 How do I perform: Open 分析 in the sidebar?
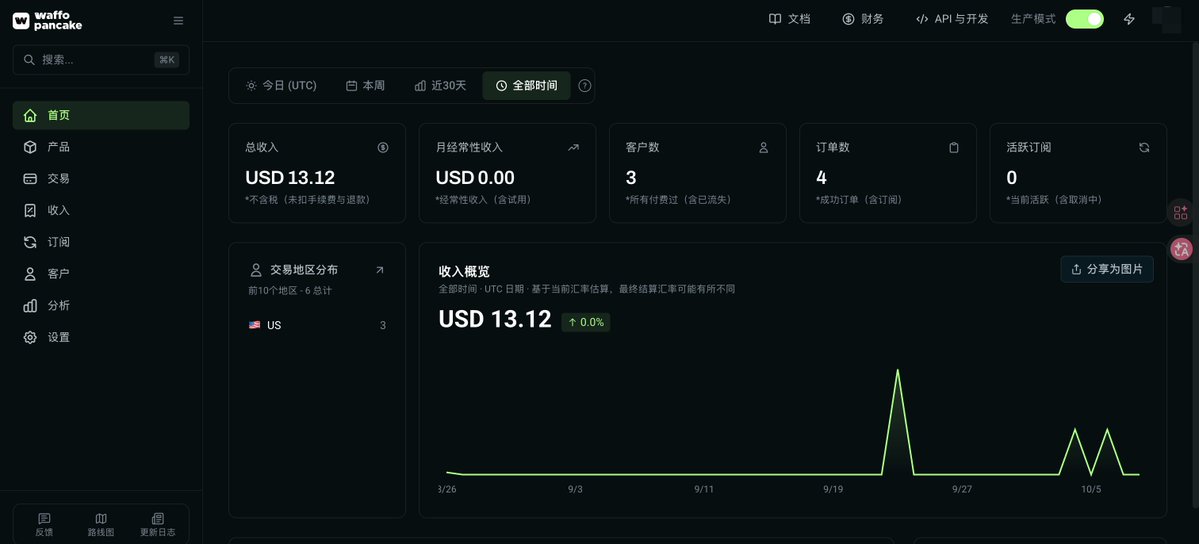(x=101, y=305)
